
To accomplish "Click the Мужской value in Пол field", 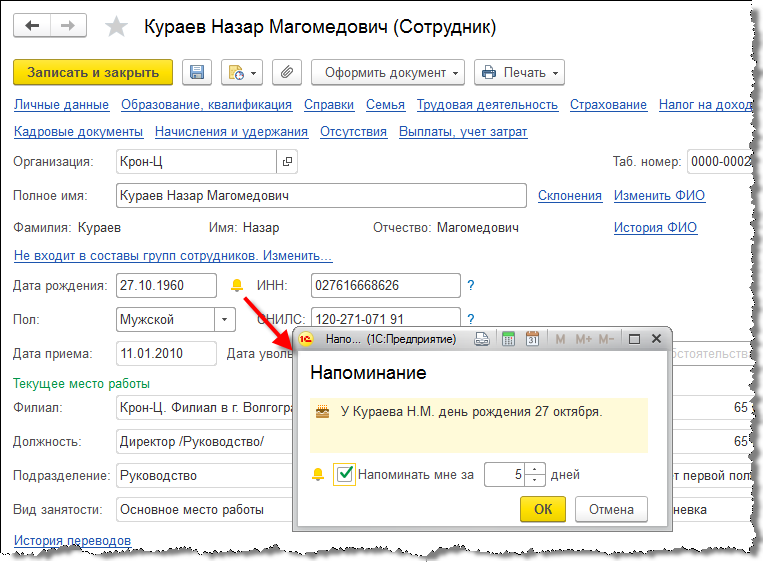I will pos(147,320).
